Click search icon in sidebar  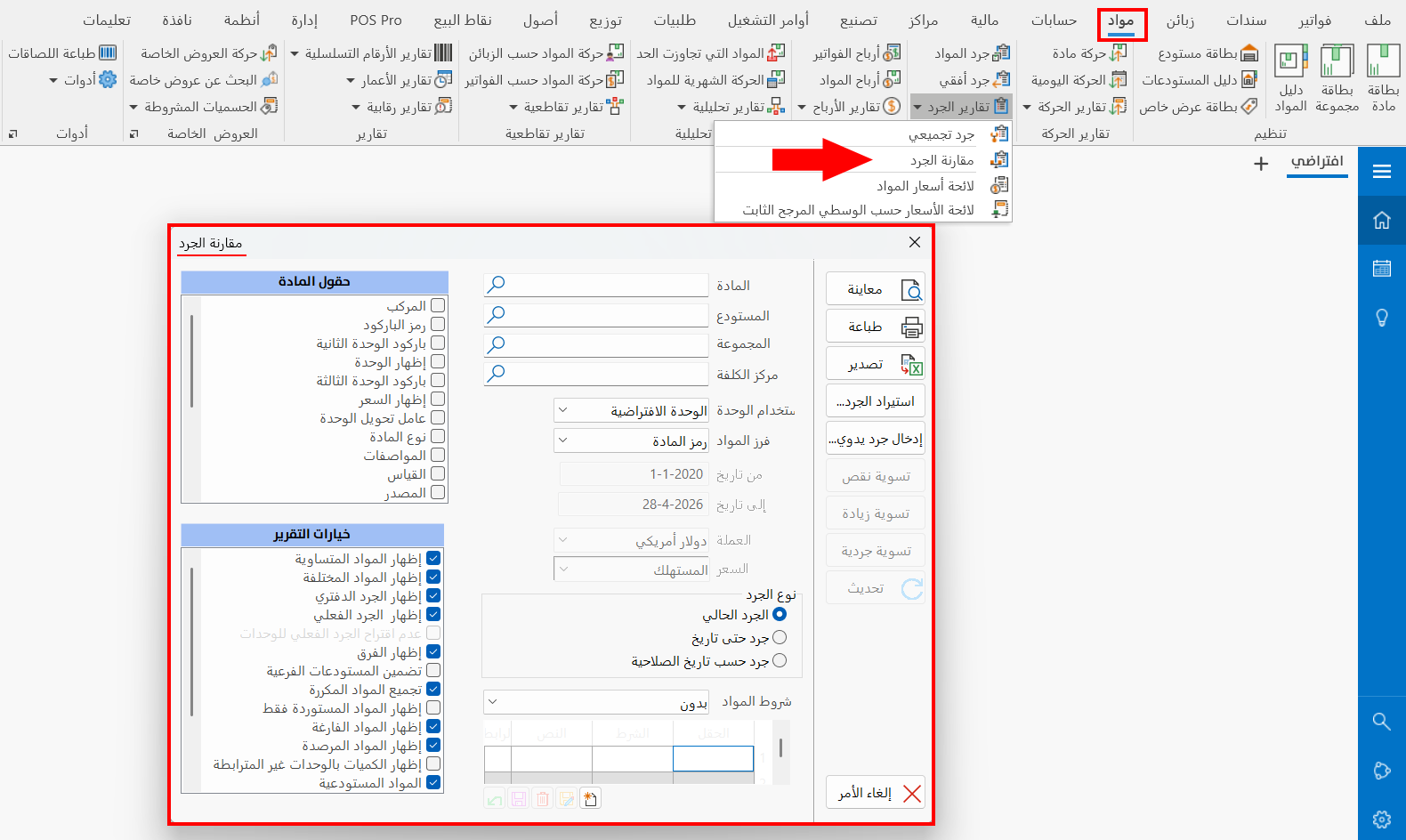pos(1382,721)
